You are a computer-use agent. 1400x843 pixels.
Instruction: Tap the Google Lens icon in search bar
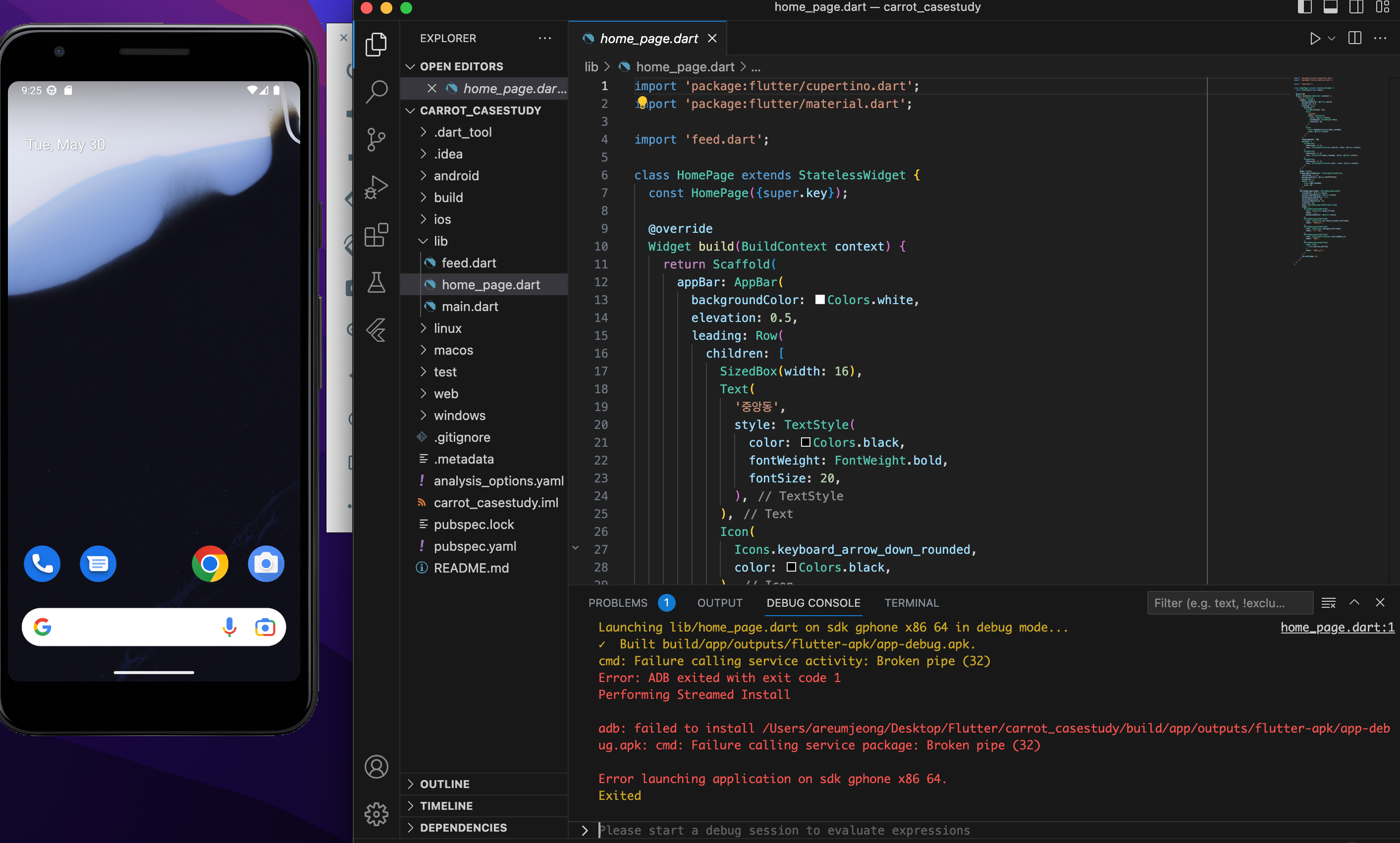tap(265, 627)
